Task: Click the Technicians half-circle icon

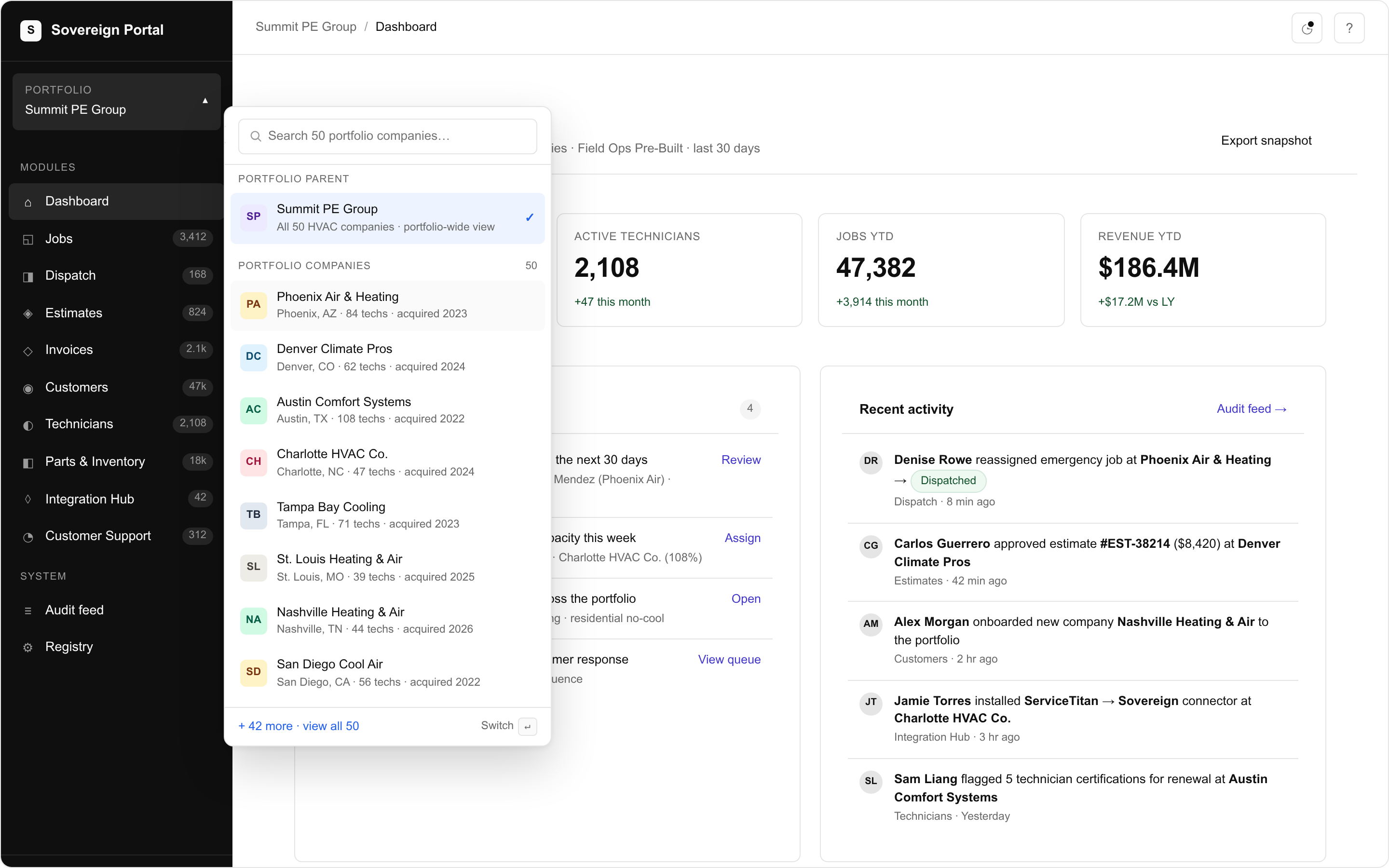Action: [27, 425]
